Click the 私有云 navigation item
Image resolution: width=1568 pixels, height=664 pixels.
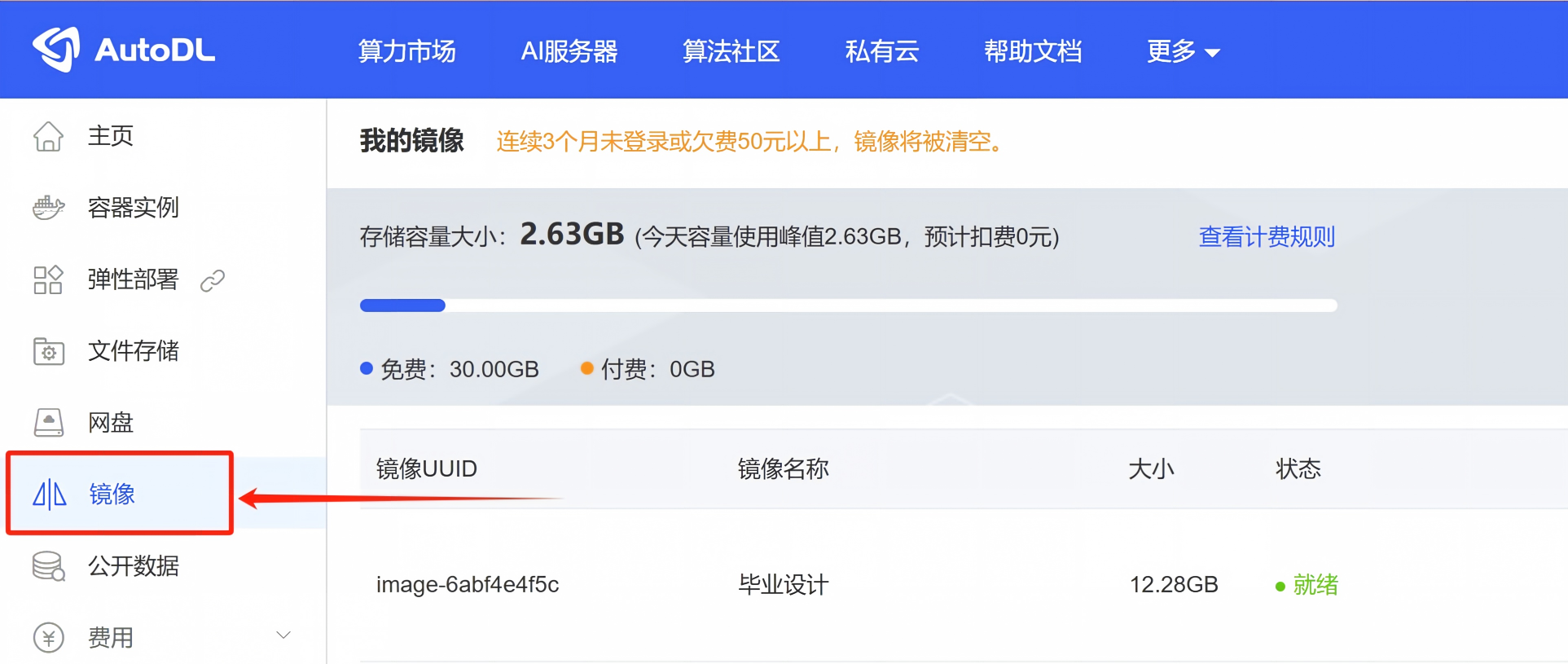[882, 51]
